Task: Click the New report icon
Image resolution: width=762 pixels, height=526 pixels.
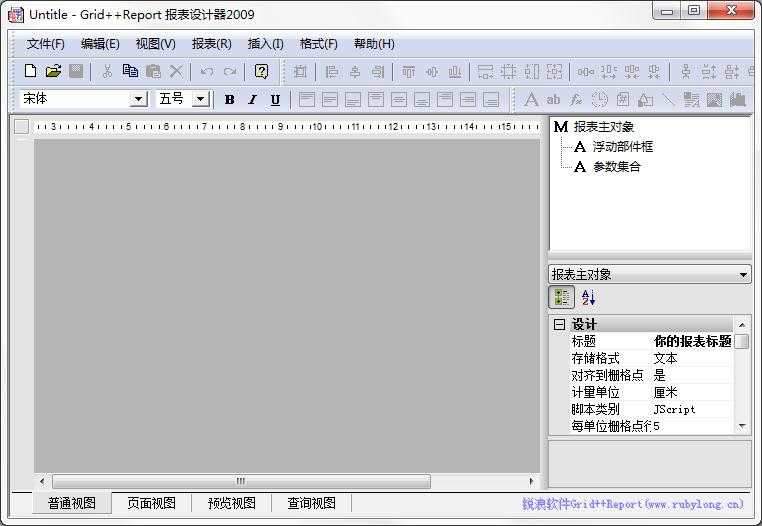Action: tap(31, 71)
